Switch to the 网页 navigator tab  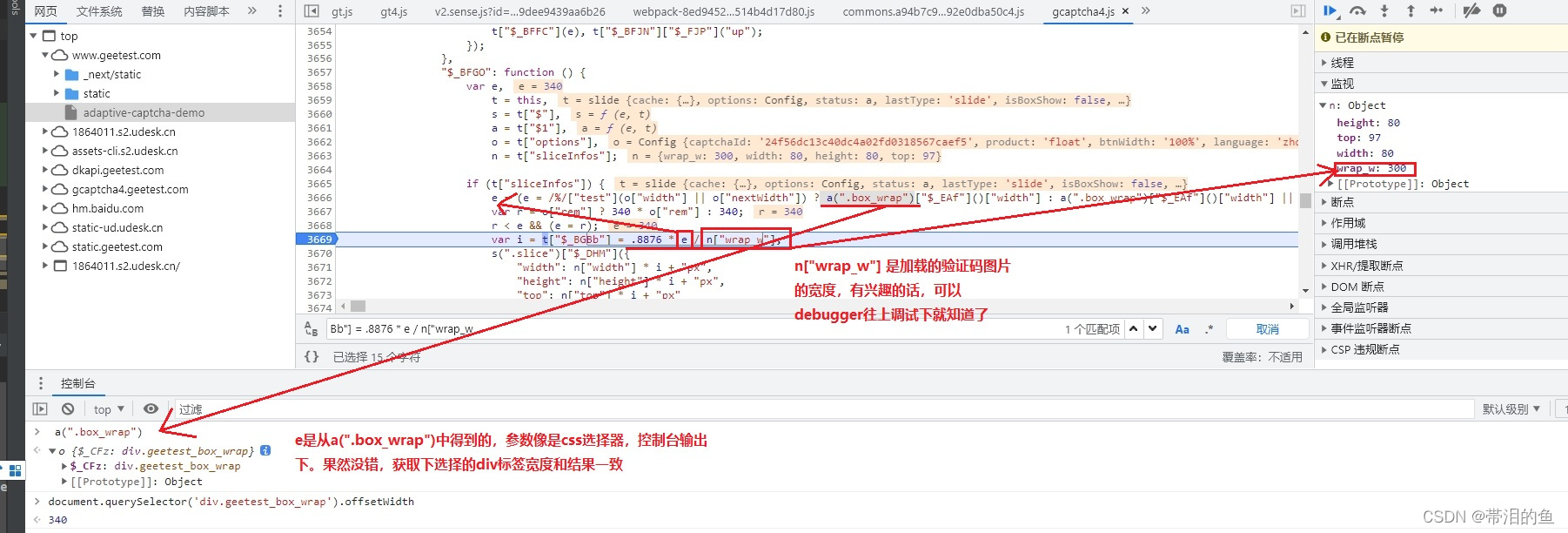coord(45,11)
